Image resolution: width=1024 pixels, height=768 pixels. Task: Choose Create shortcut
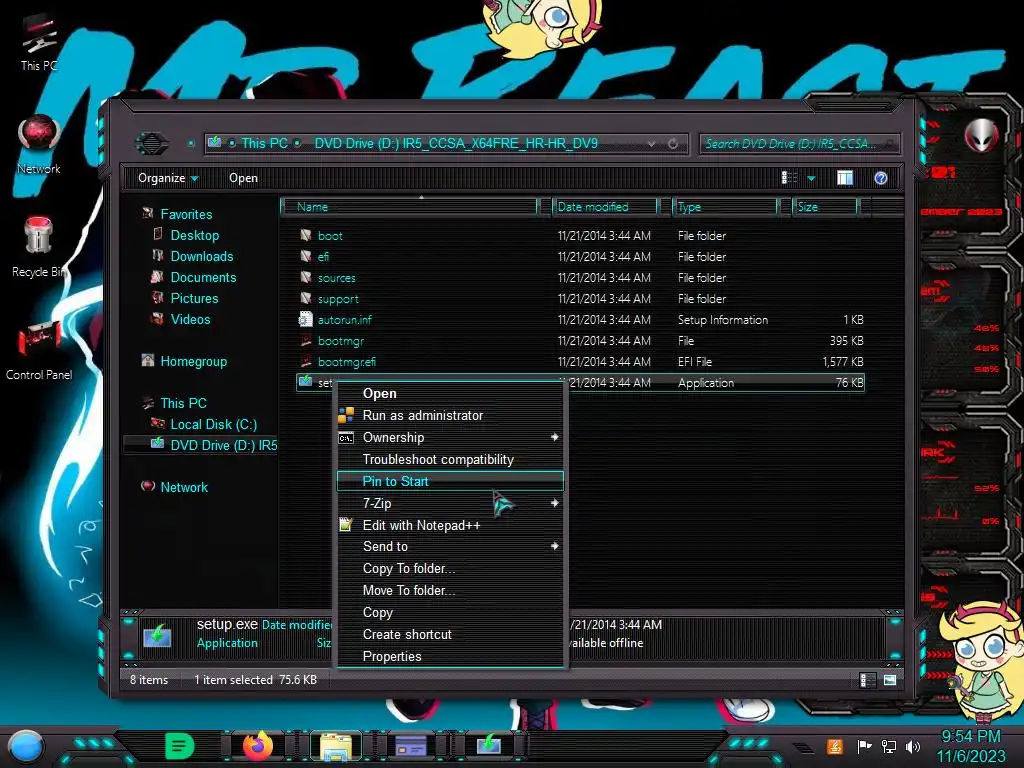(x=450, y=635)
